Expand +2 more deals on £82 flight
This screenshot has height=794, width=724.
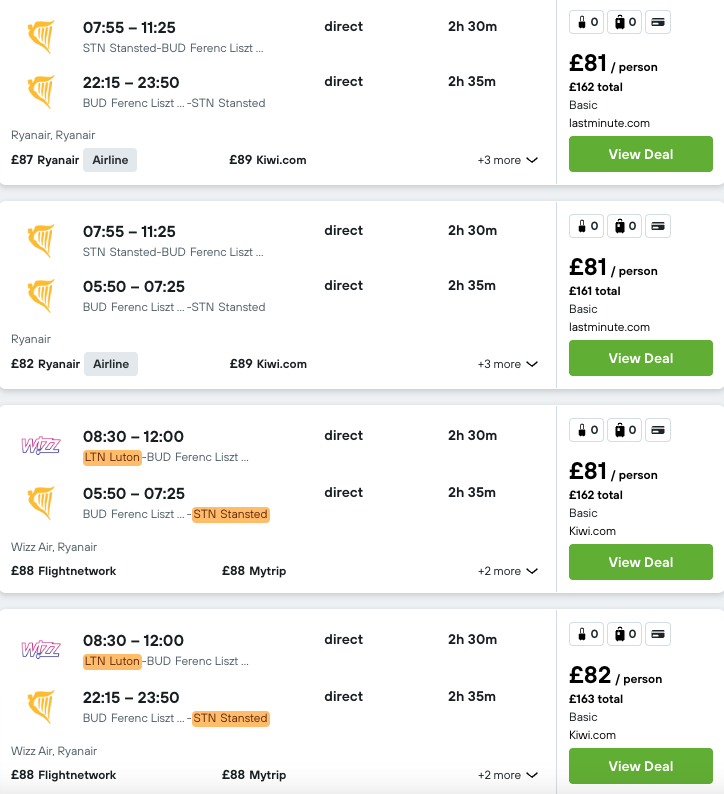(x=507, y=775)
